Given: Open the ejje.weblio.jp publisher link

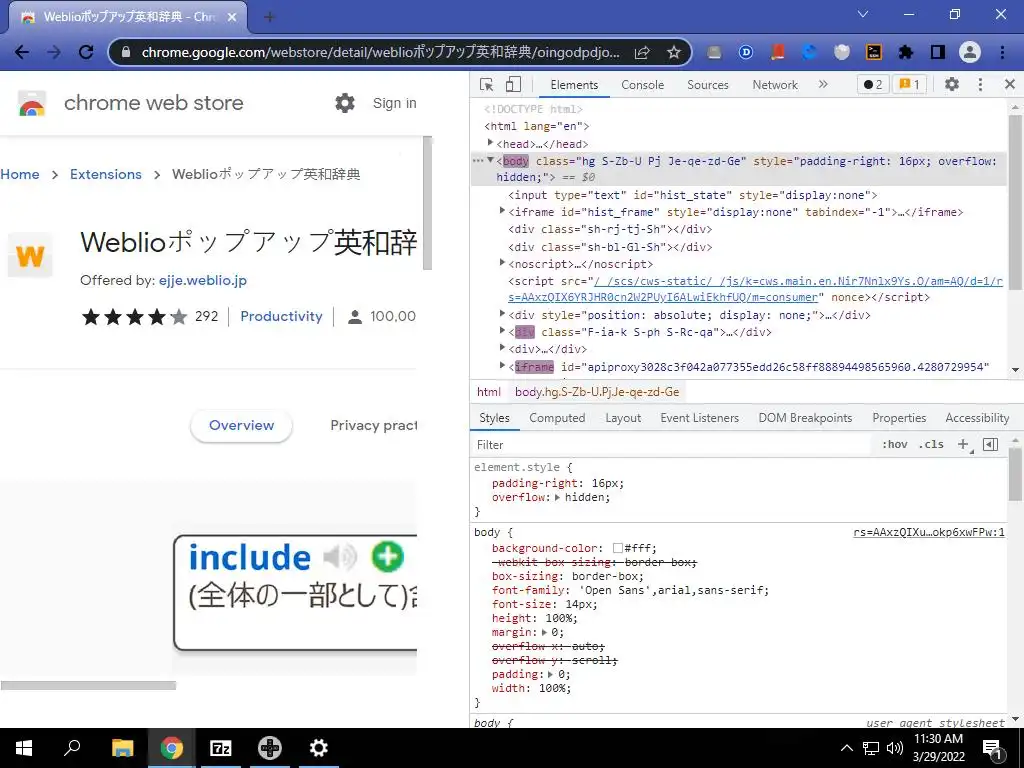Looking at the screenshot, I should pyautogui.click(x=202, y=280).
